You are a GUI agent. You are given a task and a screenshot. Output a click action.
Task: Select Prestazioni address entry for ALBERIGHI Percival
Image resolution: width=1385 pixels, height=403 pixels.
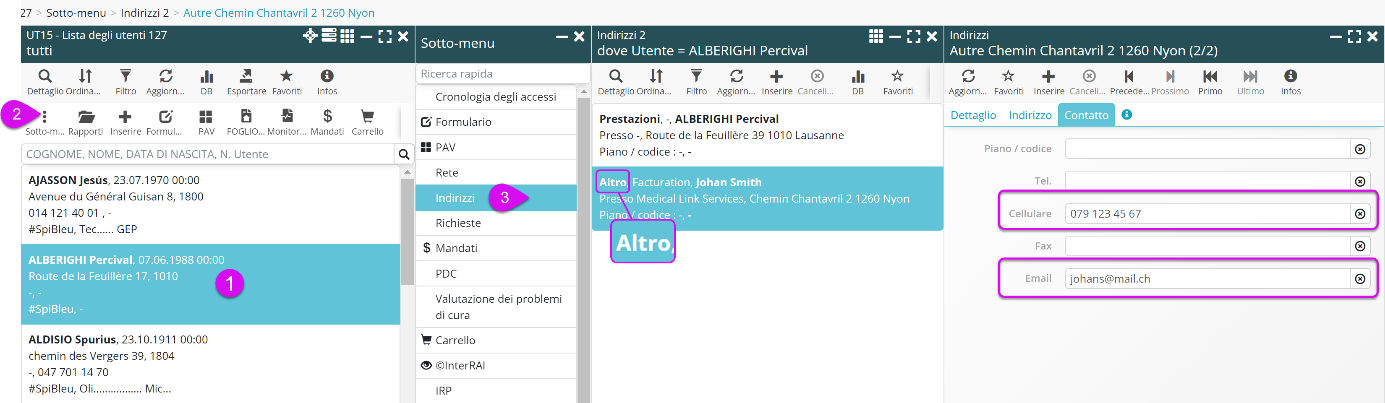(766, 134)
